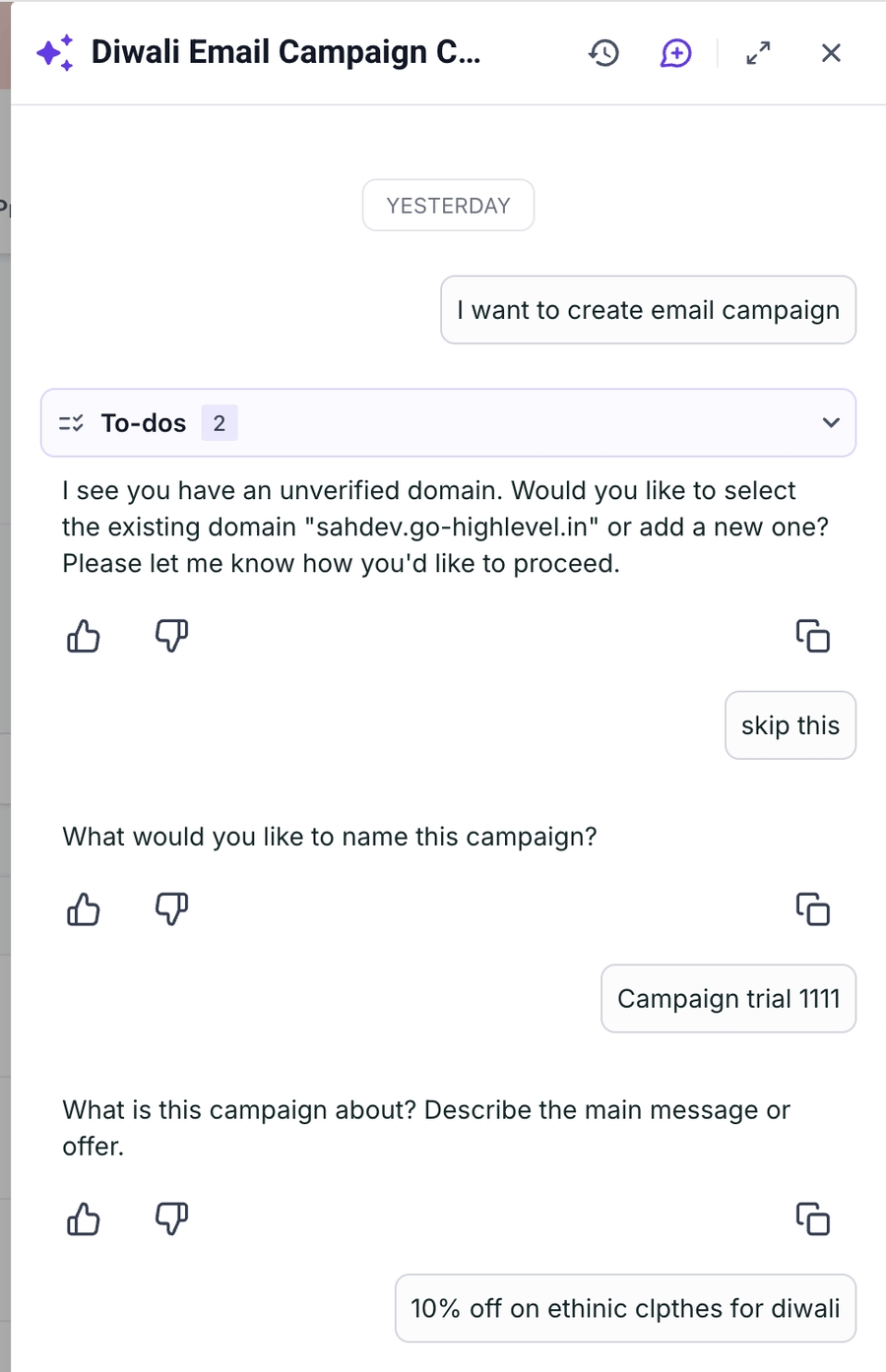Close the Diwali Email Campaign panel
Viewport: 886px width, 1372px height.
(x=831, y=53)
